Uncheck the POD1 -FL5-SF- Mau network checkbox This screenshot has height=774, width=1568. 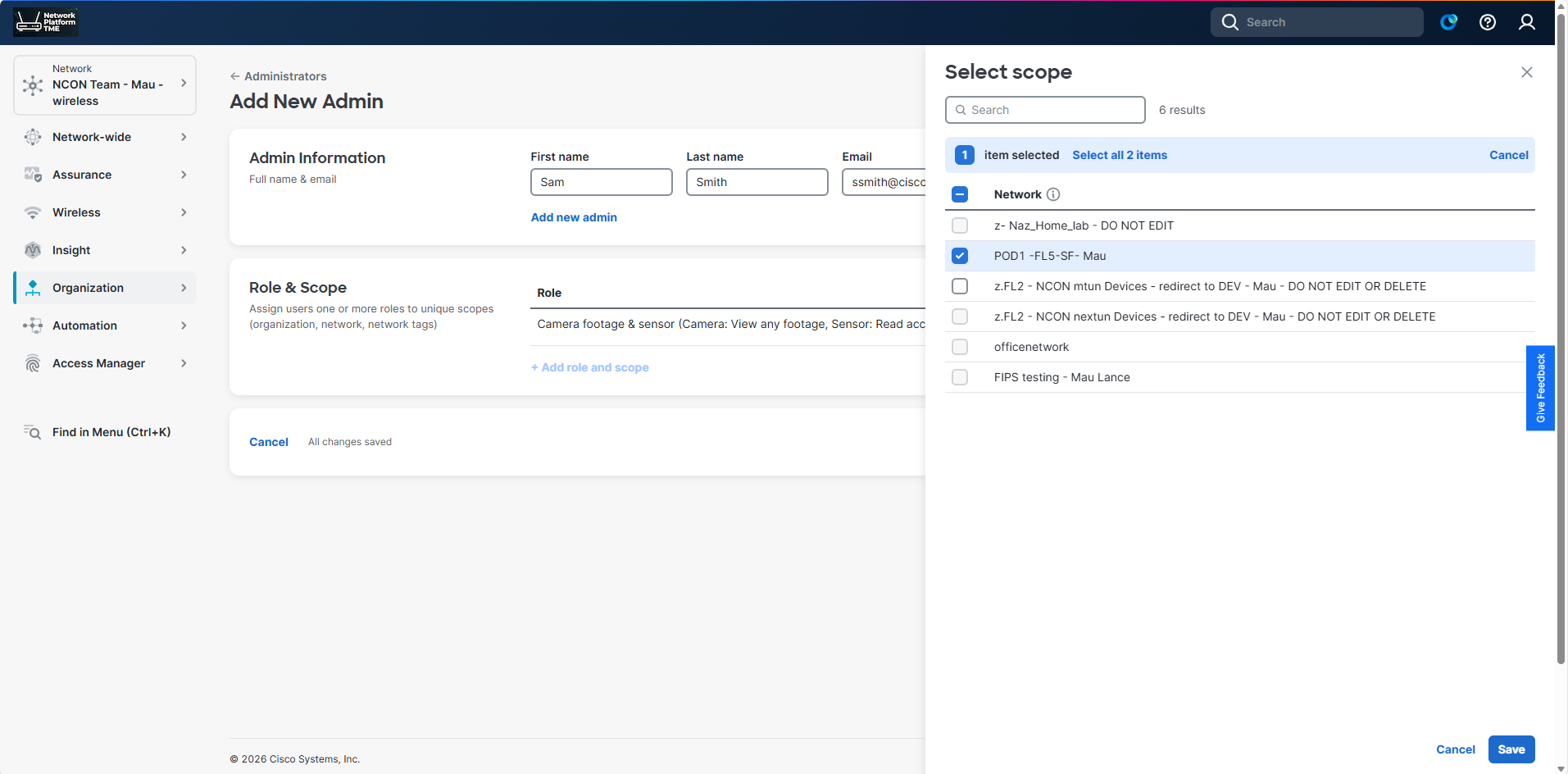960,256
